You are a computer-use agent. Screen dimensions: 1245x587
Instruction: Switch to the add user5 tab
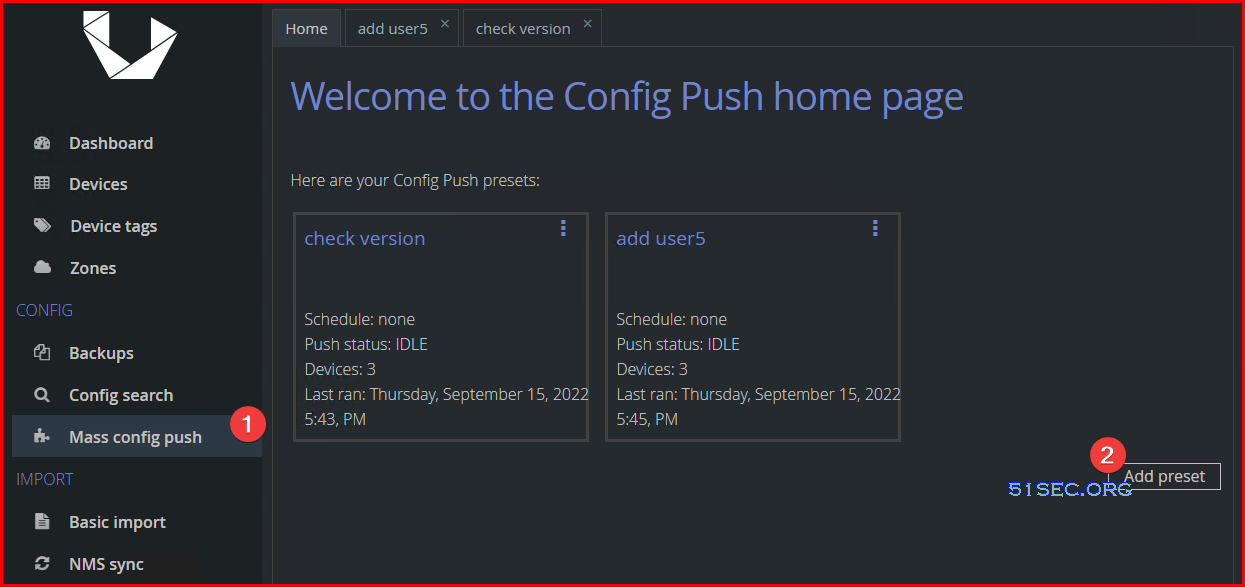[393, 29]
